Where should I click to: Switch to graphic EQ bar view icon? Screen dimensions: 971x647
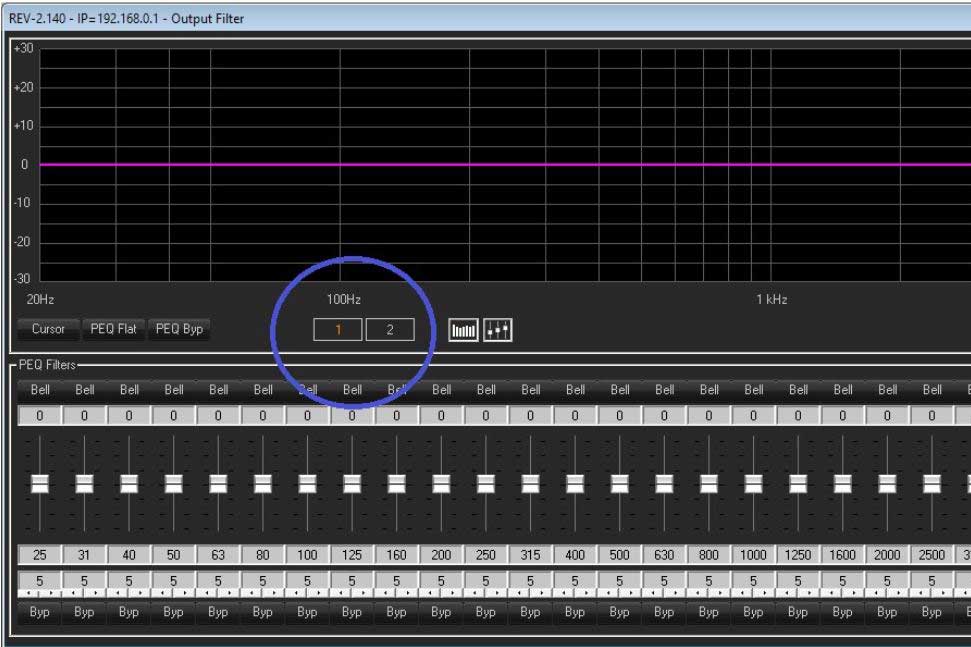463,329
